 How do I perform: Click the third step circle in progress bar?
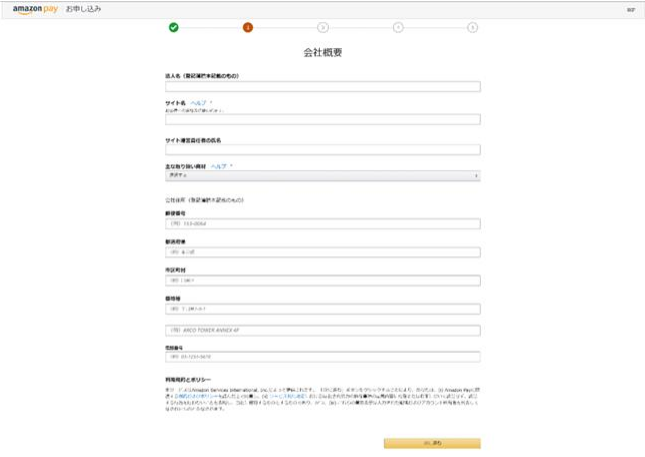pos(323,28)
